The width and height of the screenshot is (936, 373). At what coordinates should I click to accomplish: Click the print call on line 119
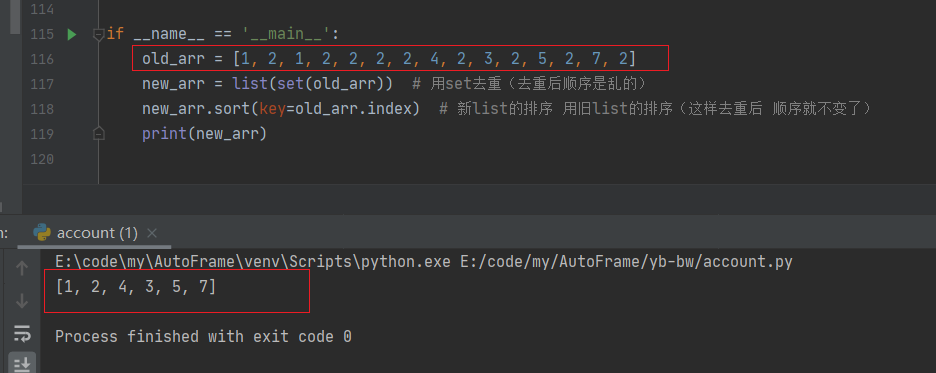click(164, 134)
